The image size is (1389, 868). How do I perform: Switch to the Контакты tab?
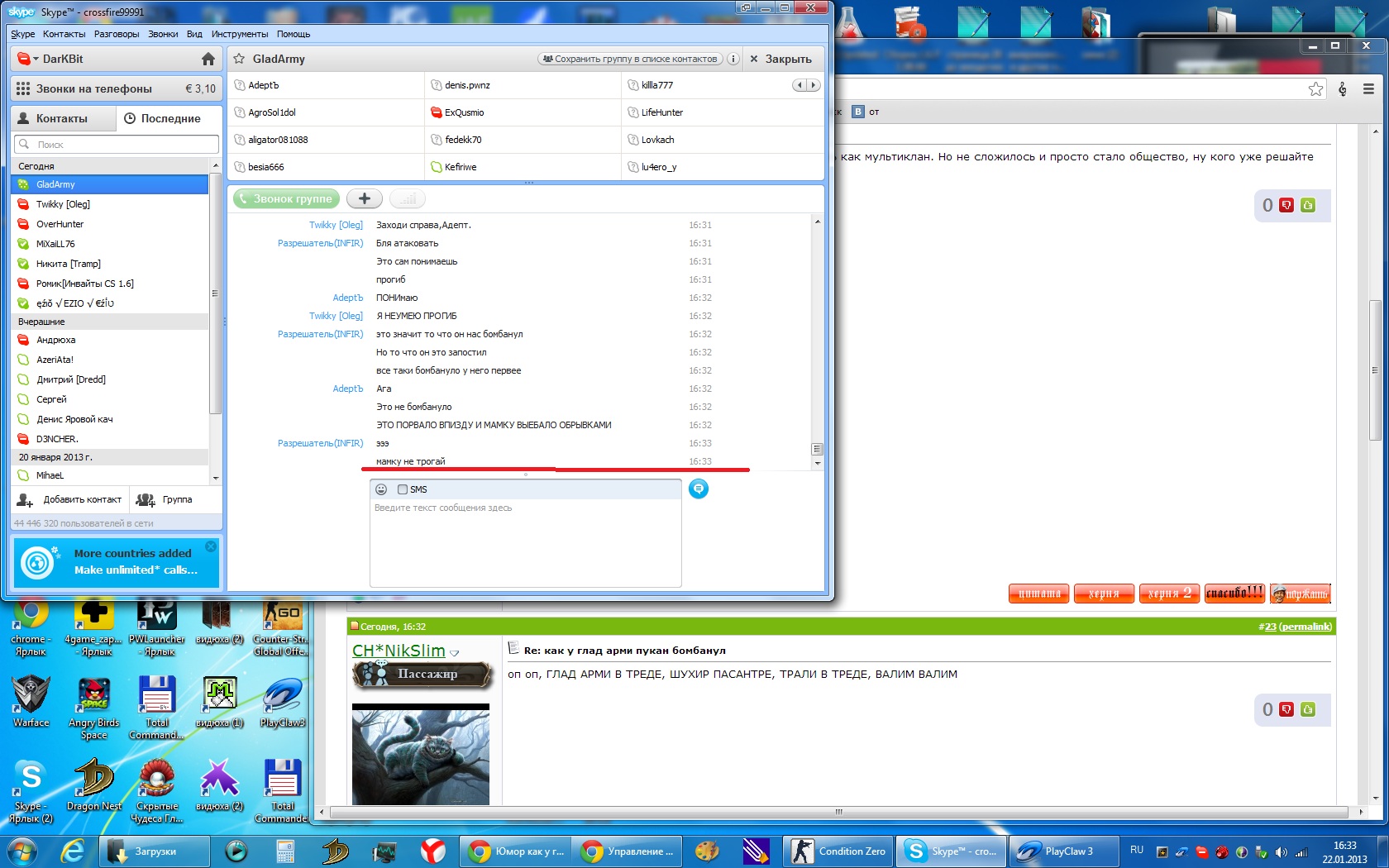tap(63, 118)
